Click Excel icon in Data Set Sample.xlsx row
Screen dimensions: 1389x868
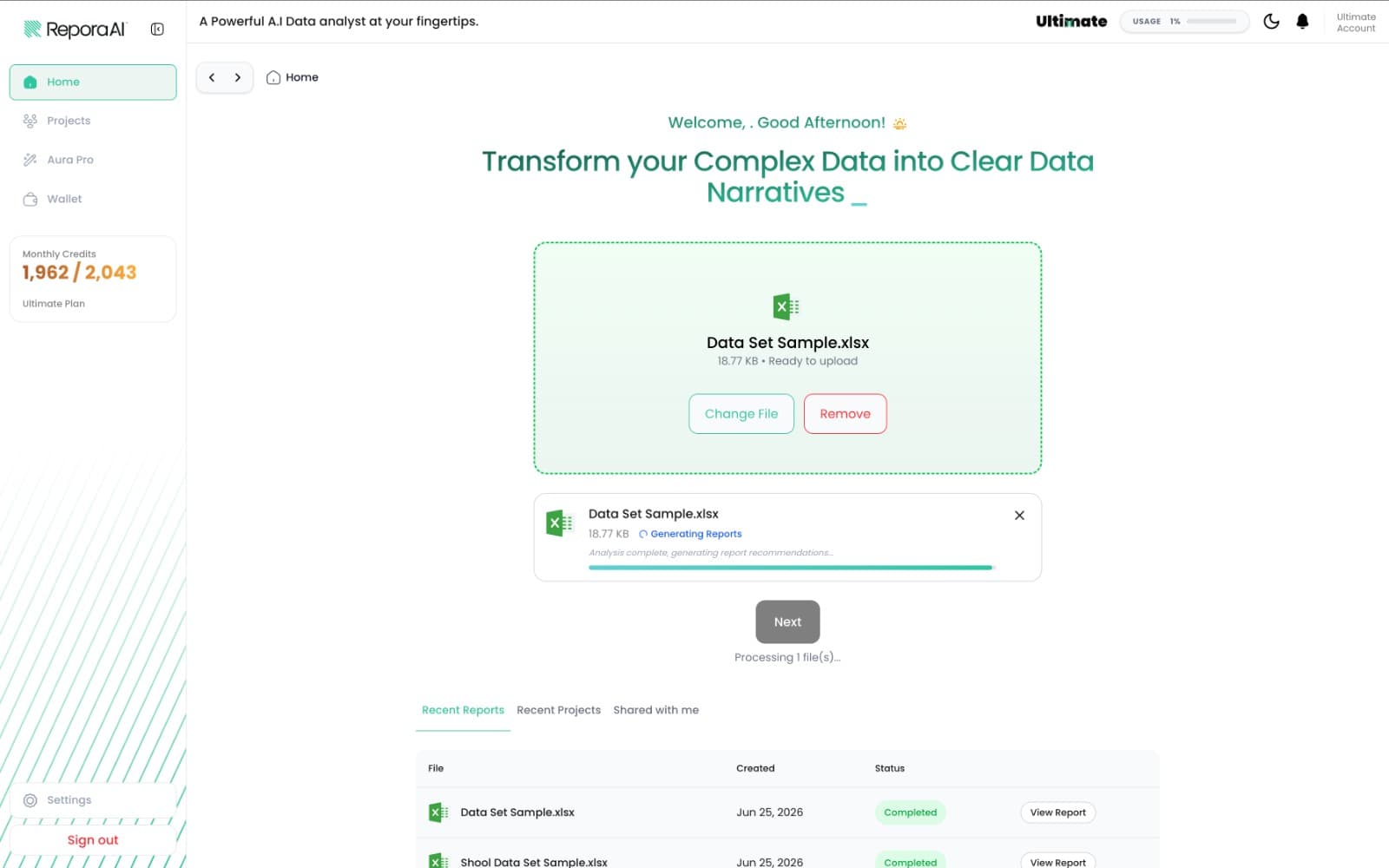tap(438, 812)
